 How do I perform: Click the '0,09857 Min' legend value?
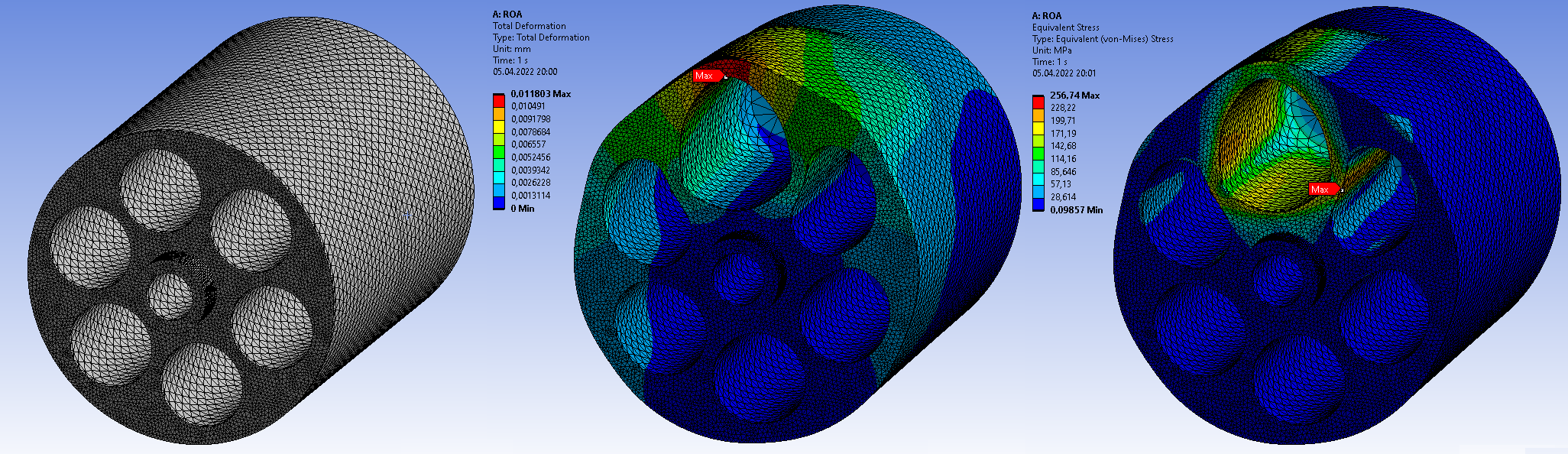[x=1077, y=210]
